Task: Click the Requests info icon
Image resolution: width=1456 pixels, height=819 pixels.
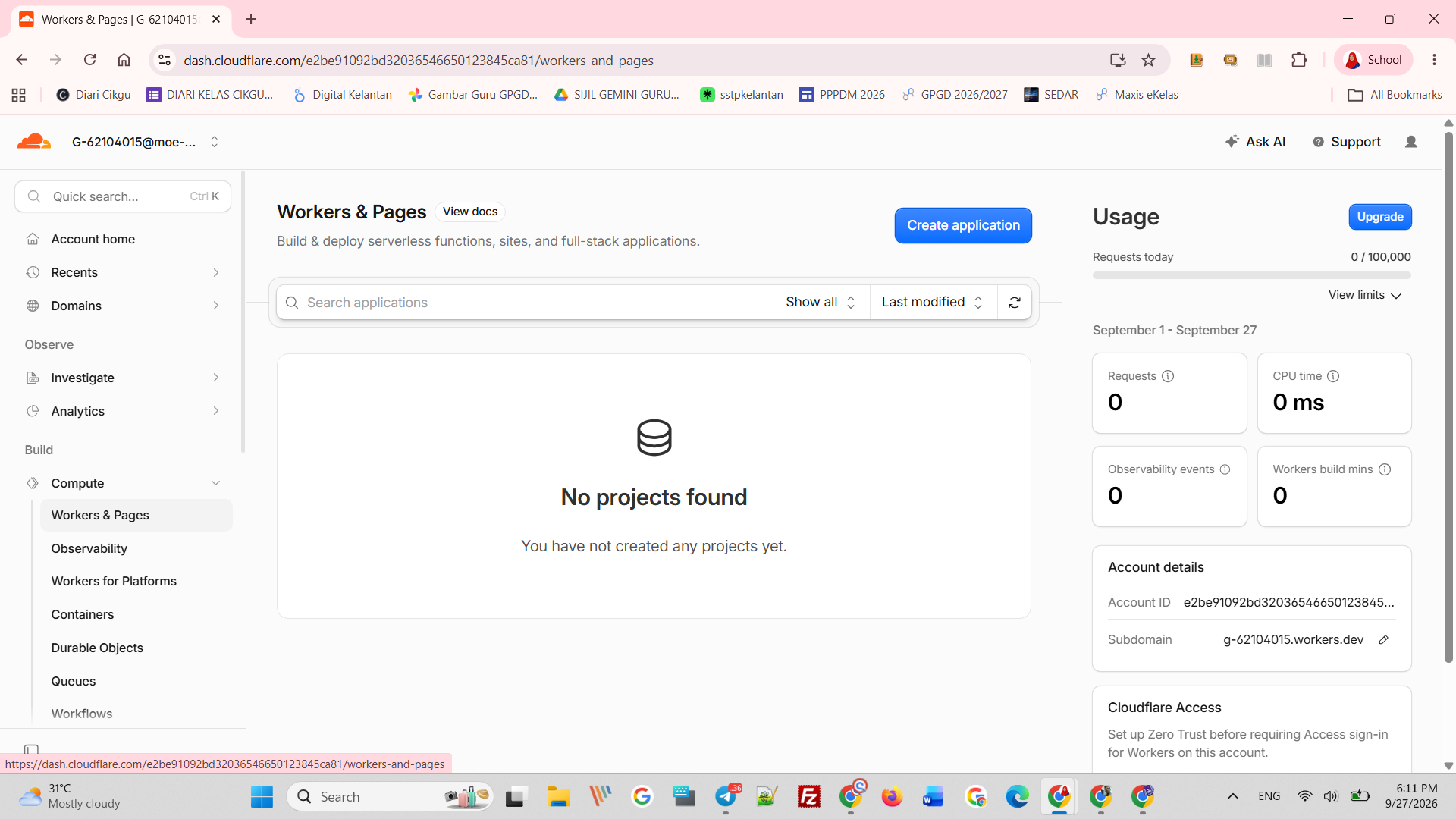Action: tap(1168, 376)
